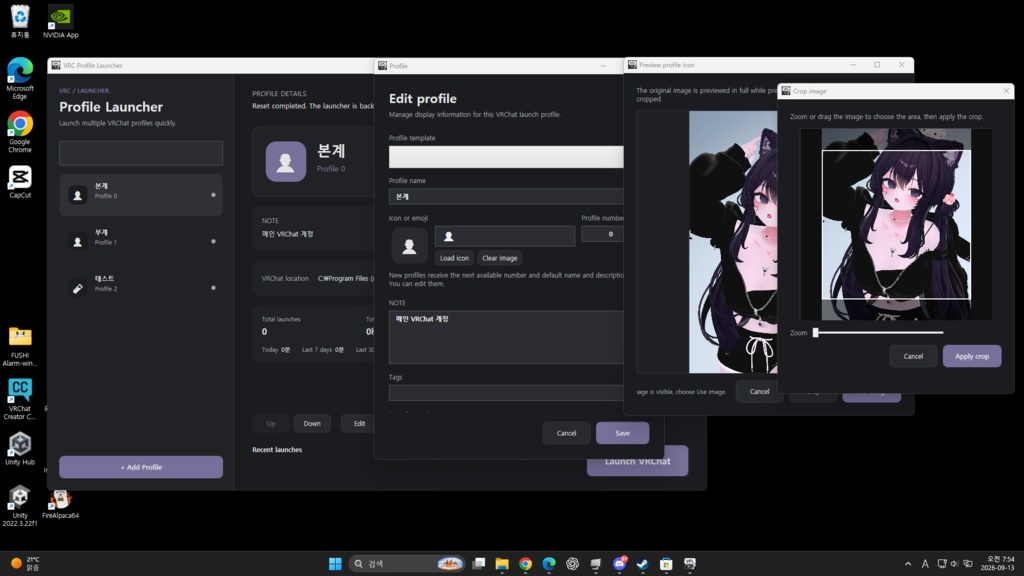
Task: Click the status dot on the 본계 row
Action: point(213,195)
